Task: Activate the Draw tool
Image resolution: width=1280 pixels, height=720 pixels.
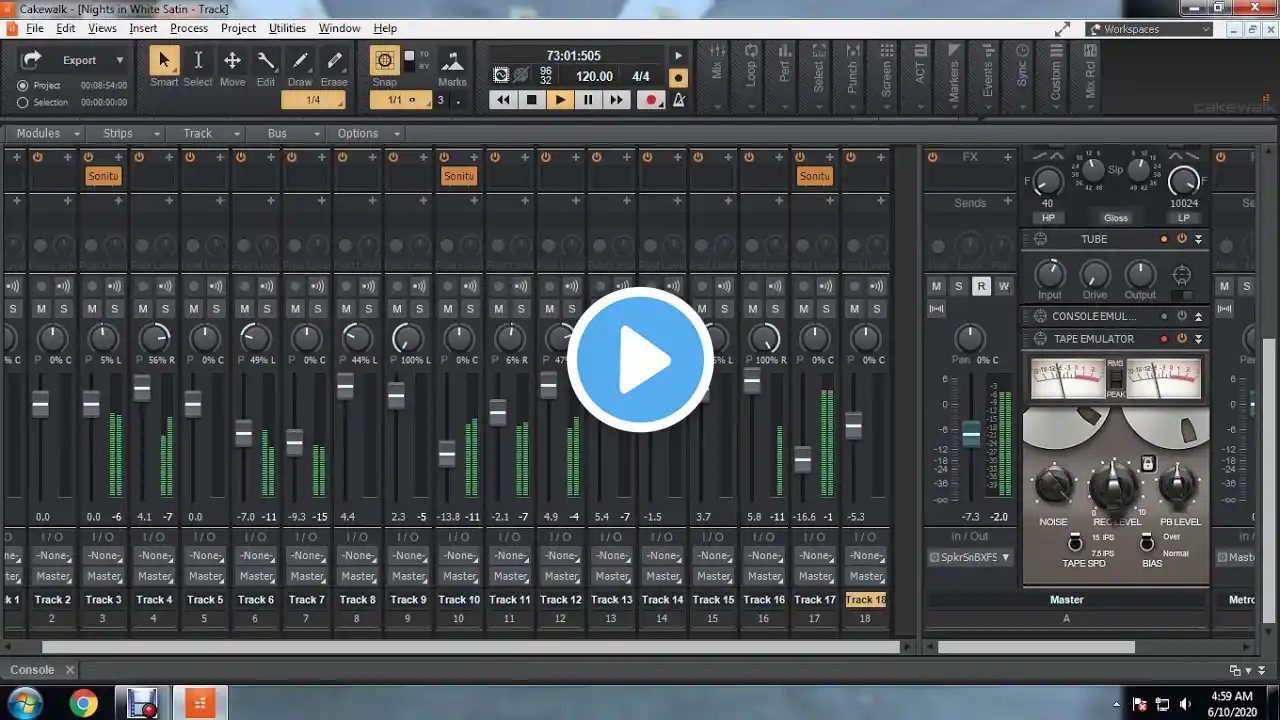Action: 299,62
